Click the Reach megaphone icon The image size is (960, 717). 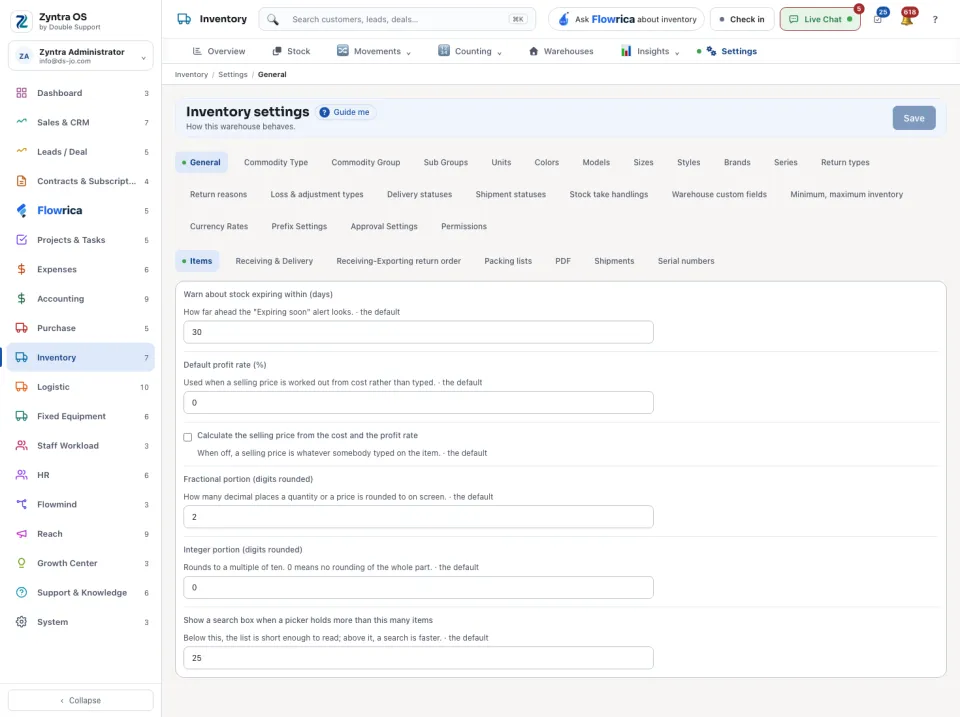pyautogui.click(x=21, y=534)
